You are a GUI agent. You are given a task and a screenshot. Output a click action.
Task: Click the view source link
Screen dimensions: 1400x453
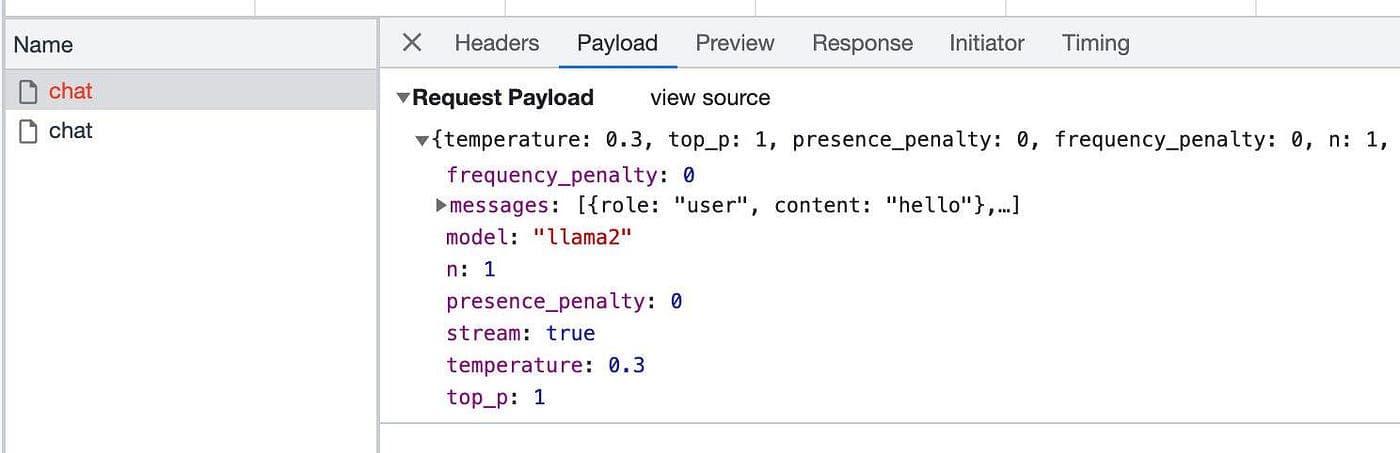710,98
